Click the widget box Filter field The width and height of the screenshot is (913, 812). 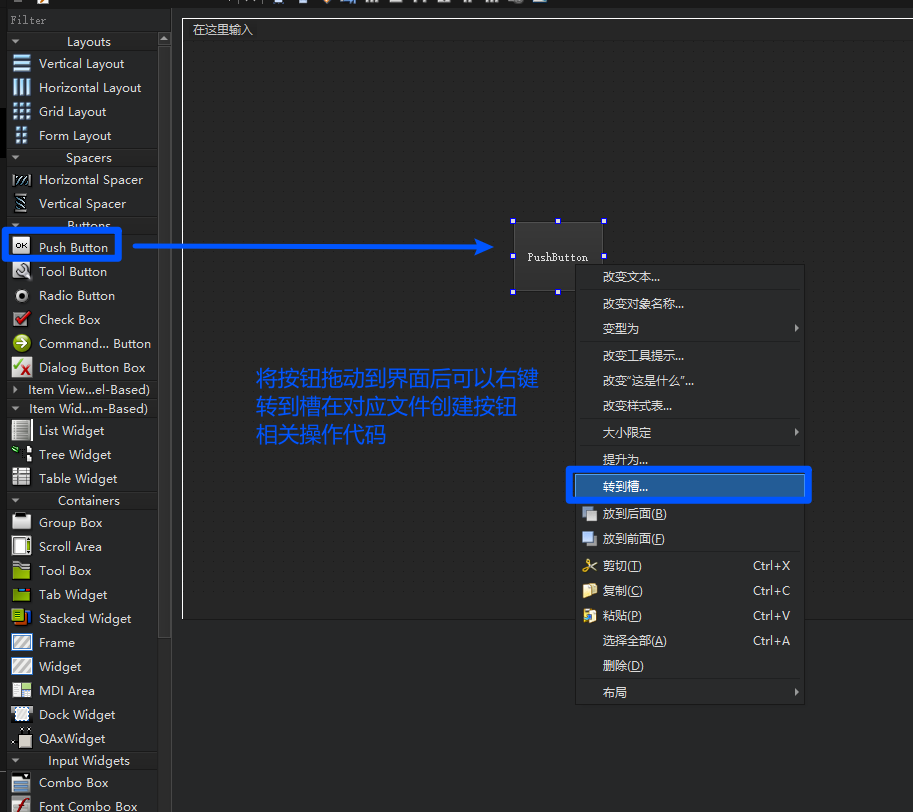tap(89, 20)
